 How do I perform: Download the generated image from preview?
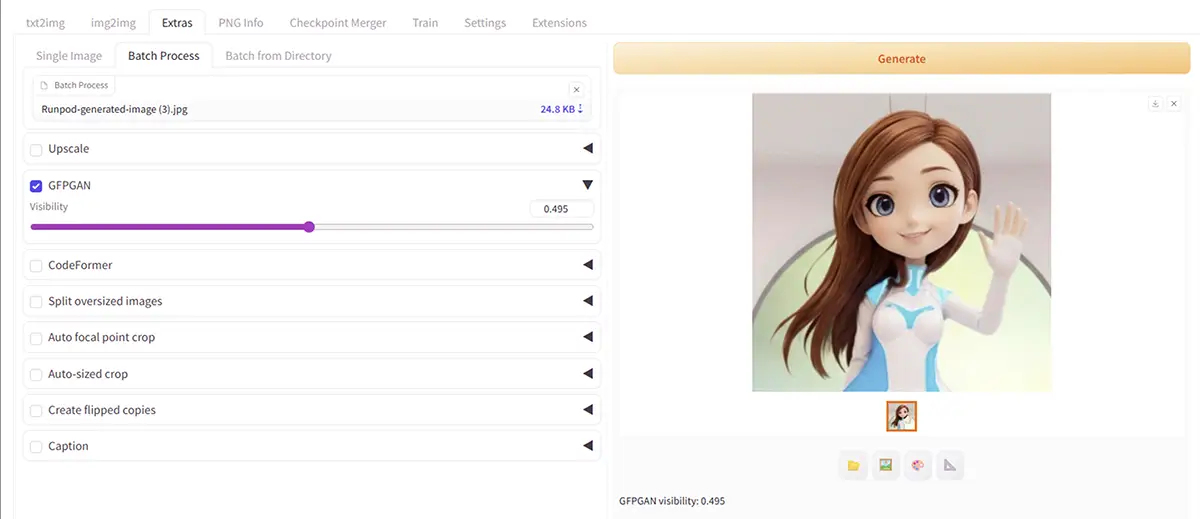click(x=1155, y=103)
